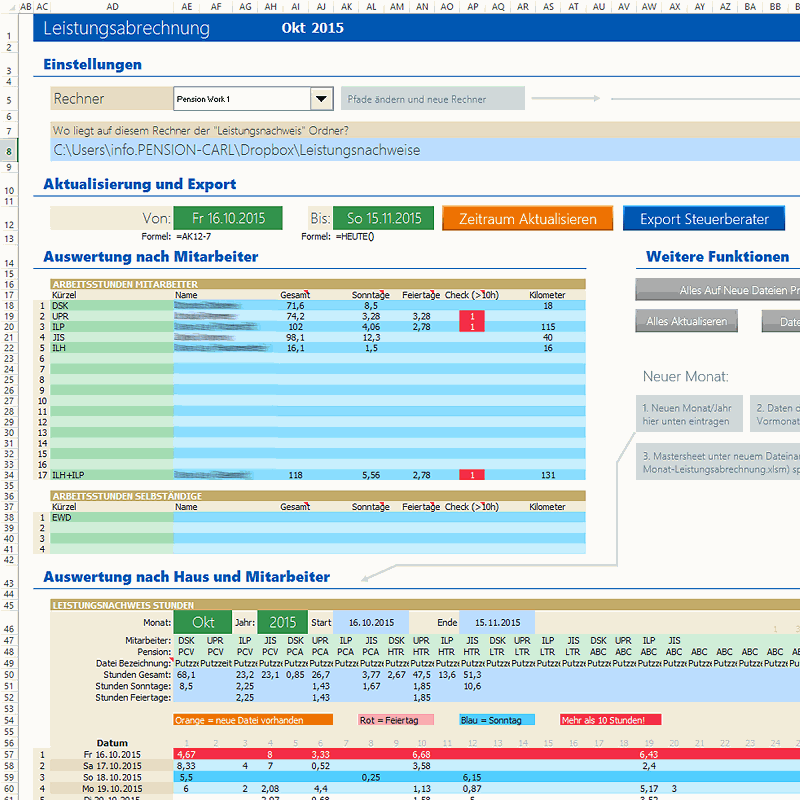Click the 'Mehr als 10 Stunden!' legend

(610, 719)
